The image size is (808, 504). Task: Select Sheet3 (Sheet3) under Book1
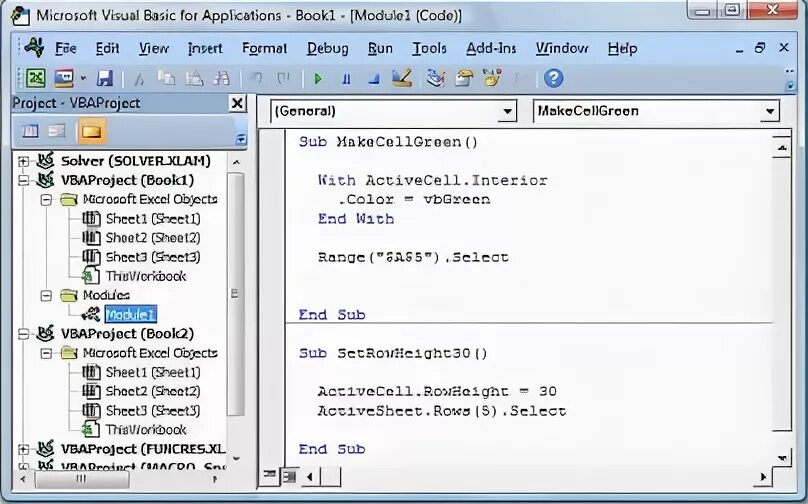point(153,257)
